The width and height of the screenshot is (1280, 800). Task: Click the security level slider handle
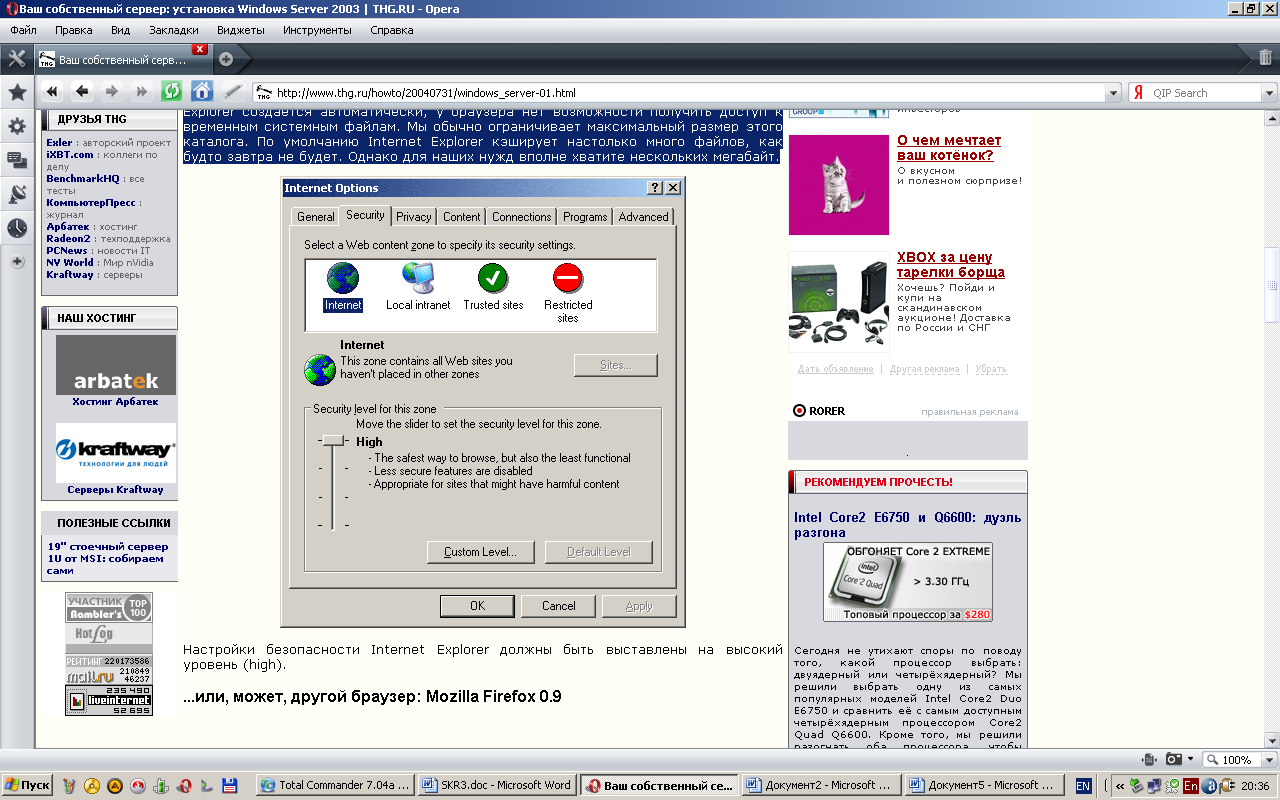(331, 441)
